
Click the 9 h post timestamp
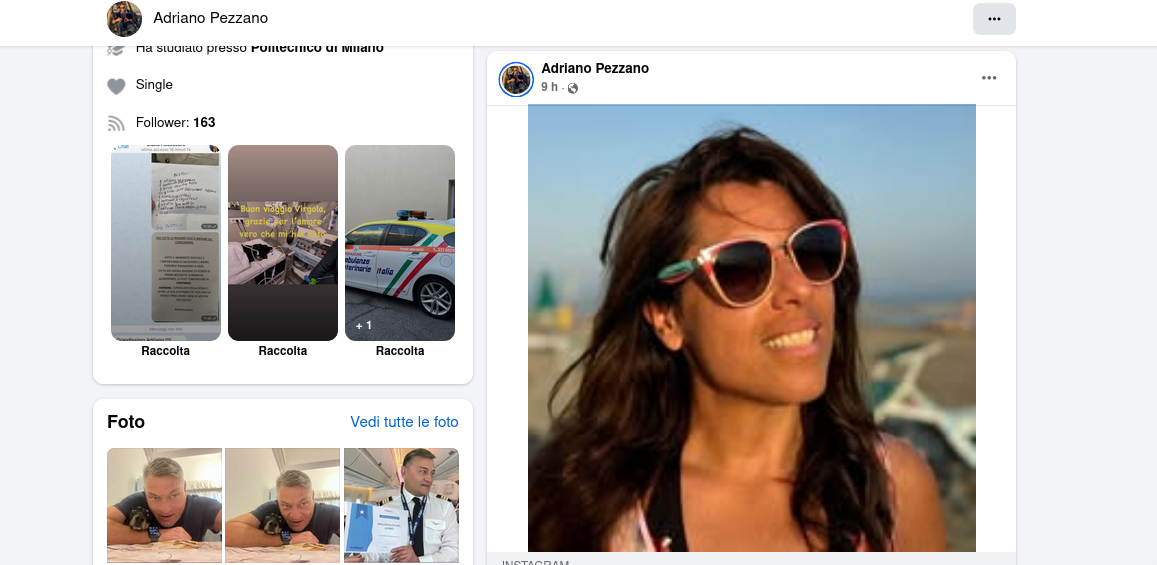(549, 87)
